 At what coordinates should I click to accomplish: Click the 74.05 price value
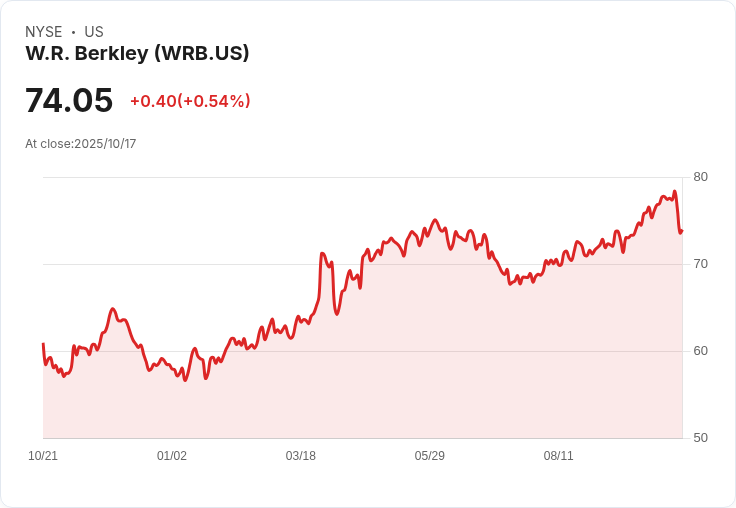point(69,100)
